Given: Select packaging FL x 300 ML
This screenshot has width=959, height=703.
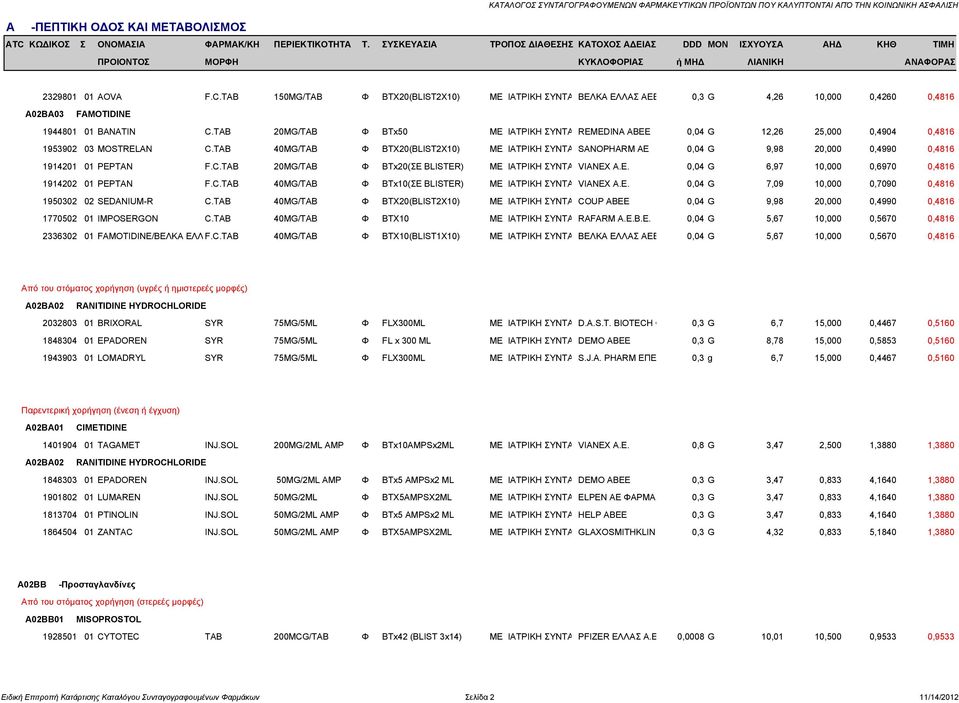Looking at the screenshot, I should coord(406,341).
